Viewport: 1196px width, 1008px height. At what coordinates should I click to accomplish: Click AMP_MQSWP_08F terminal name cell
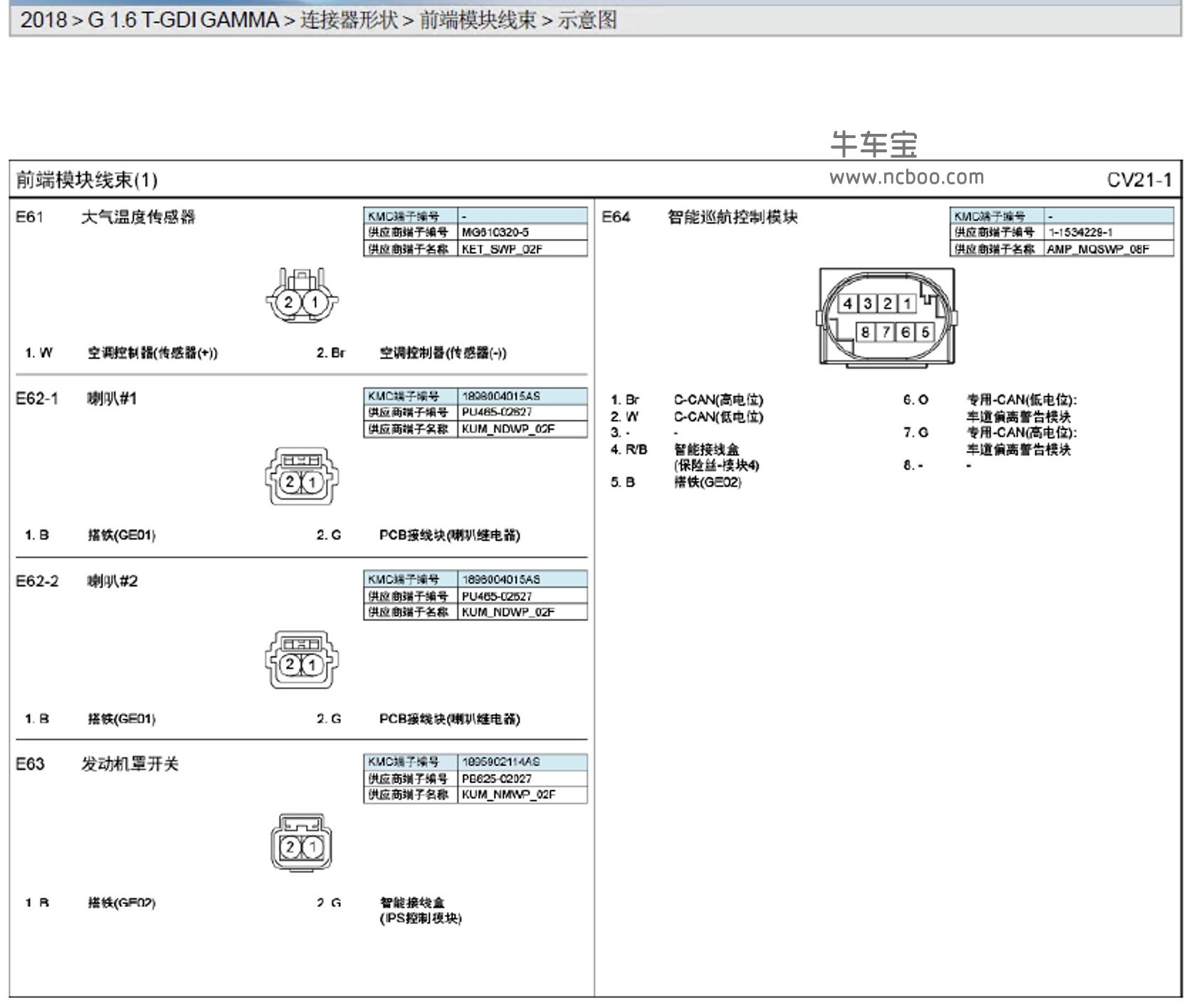pyautogui.click(x=1108, y=248)
